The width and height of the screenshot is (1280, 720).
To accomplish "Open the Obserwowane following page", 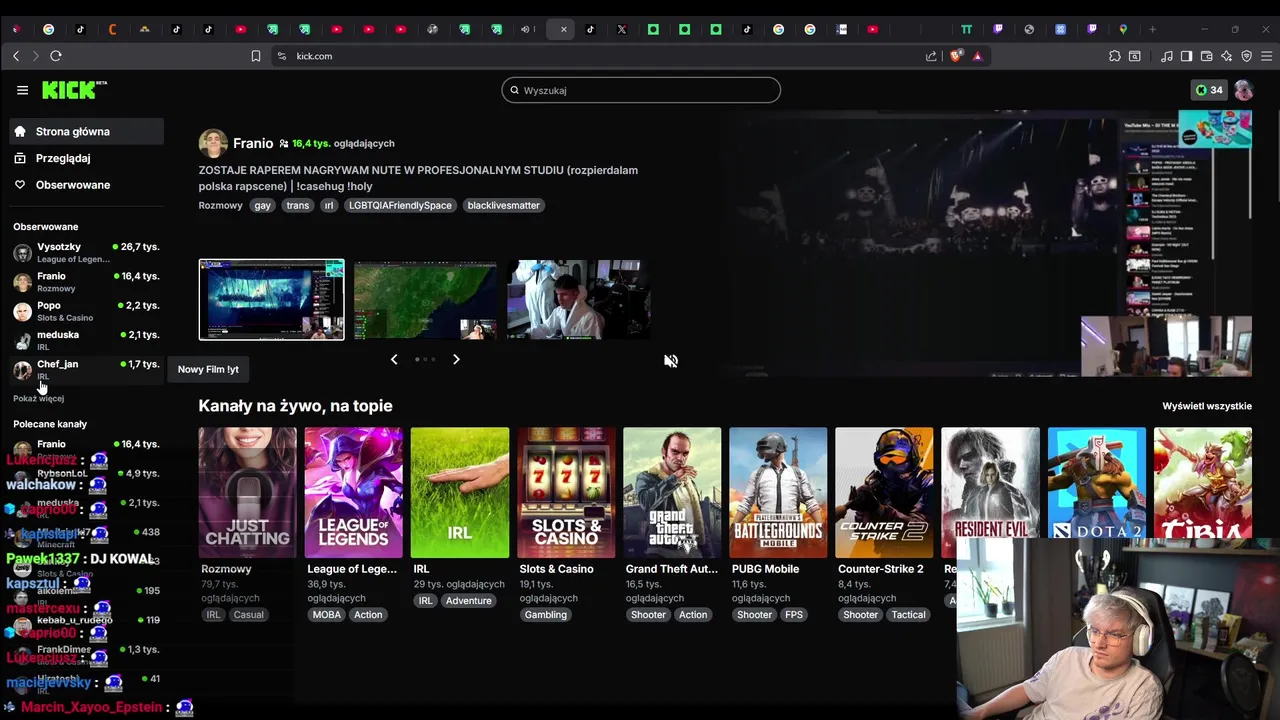I will coord(87,185).
